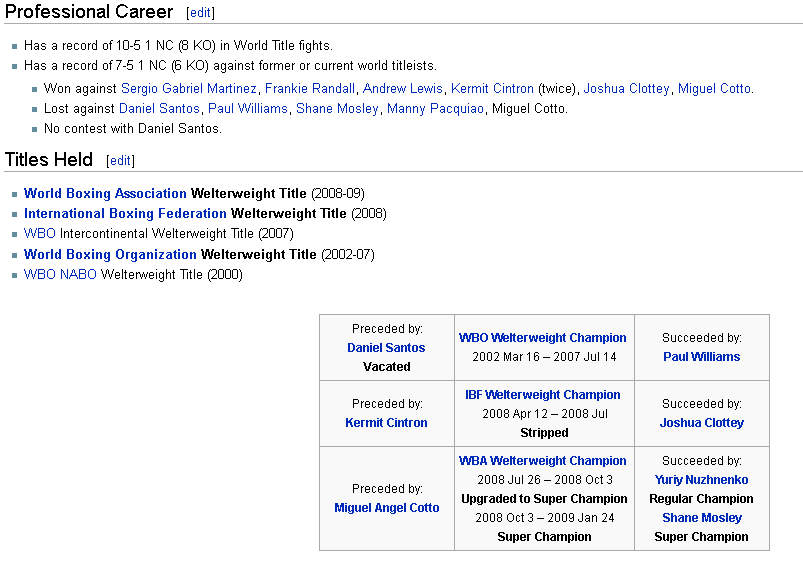Open IBF Welterweight Champion link in table
This screenshot has width=803, height=570.
(x=543, y=395)
